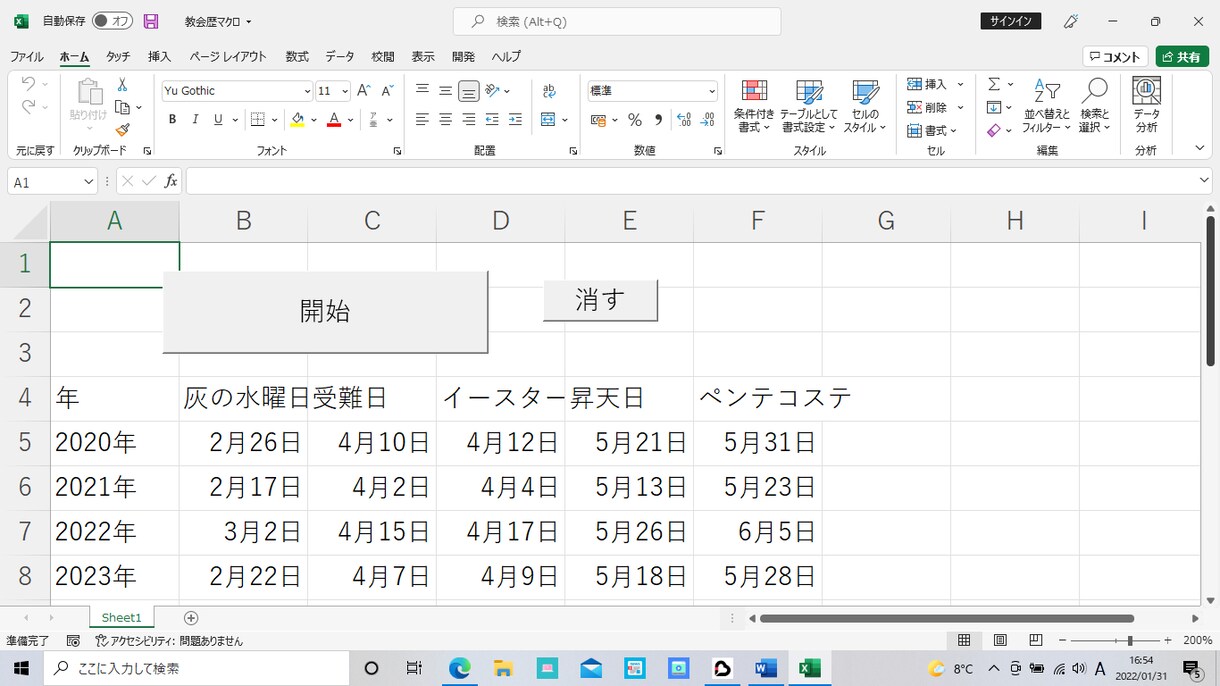Screen dimensions: 1220x686
Task: Click Increase Decimal icon
Action: [684, 120]
